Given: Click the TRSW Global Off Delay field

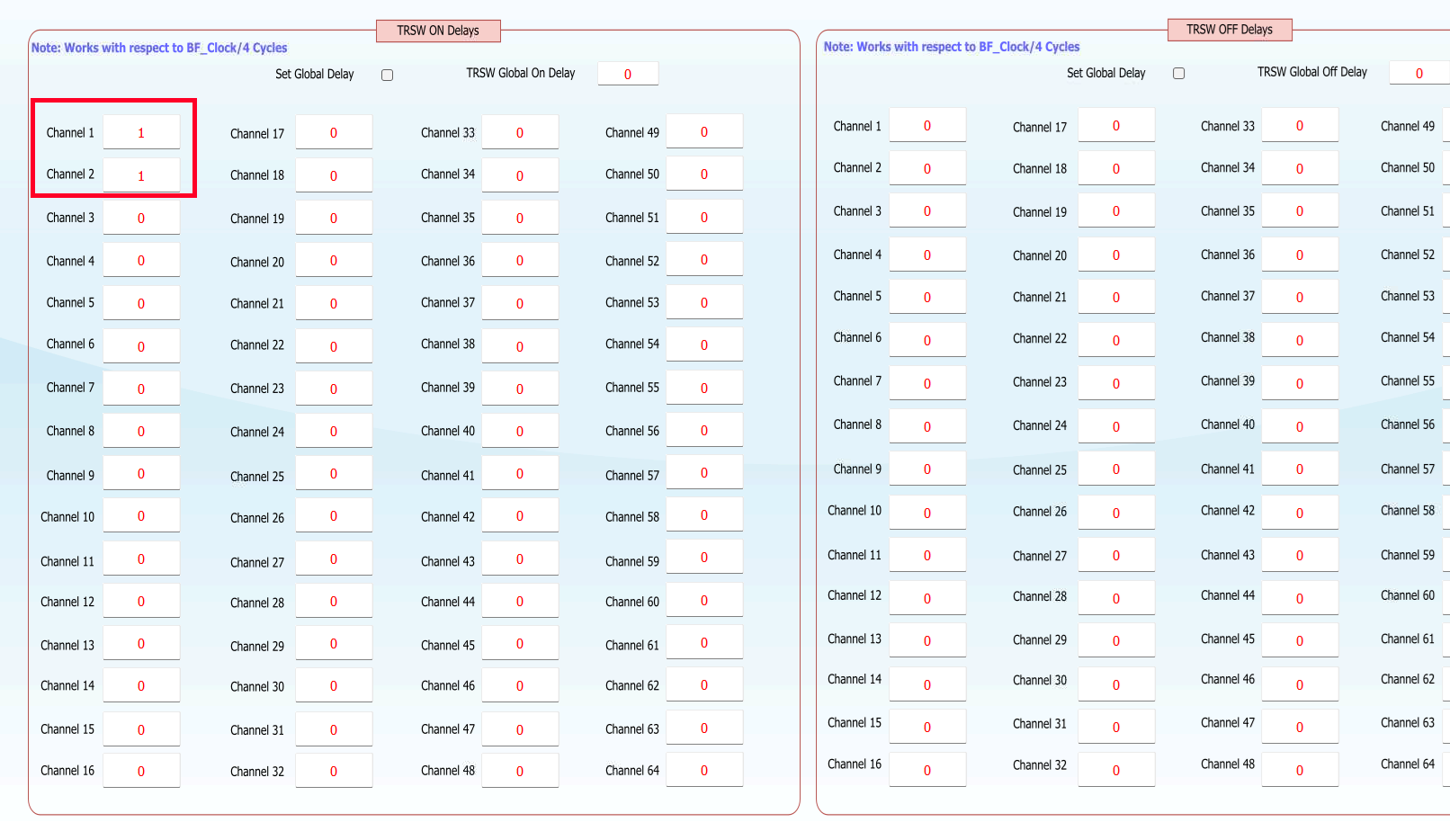Looking at the screenshot, I should point(1419,73).
